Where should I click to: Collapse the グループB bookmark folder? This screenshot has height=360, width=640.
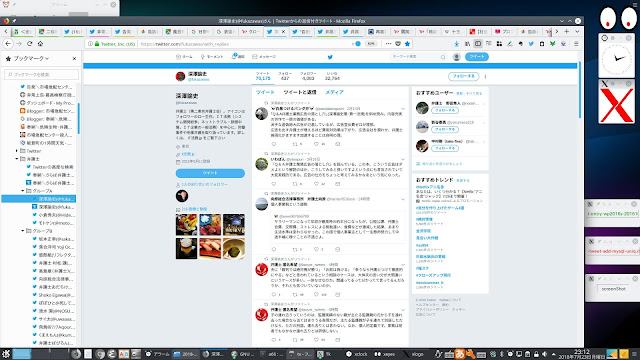23,231
